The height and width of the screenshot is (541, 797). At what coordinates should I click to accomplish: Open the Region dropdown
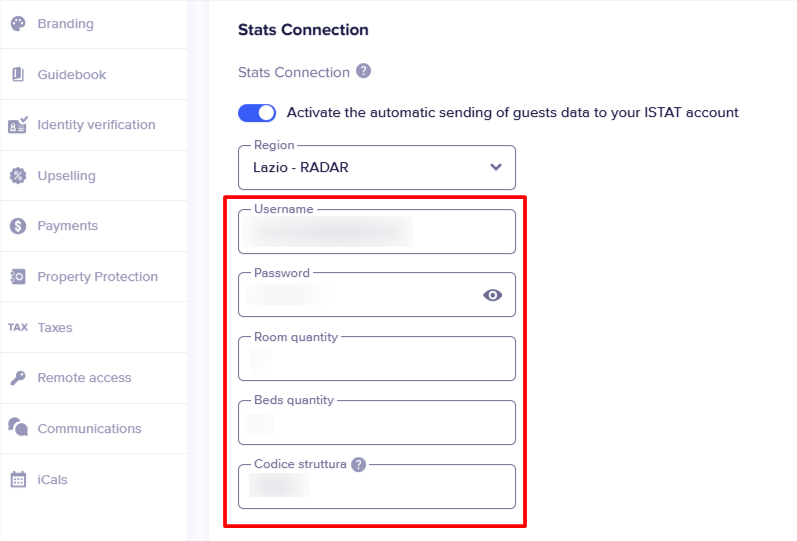click(x=376, y=168)
